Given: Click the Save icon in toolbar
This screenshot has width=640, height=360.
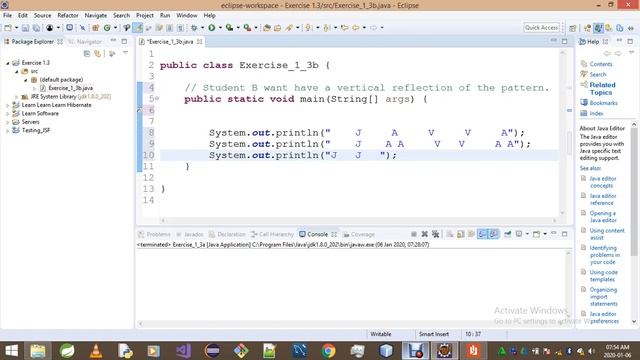Looking at the screenshot, I should [x=25, y=28].
